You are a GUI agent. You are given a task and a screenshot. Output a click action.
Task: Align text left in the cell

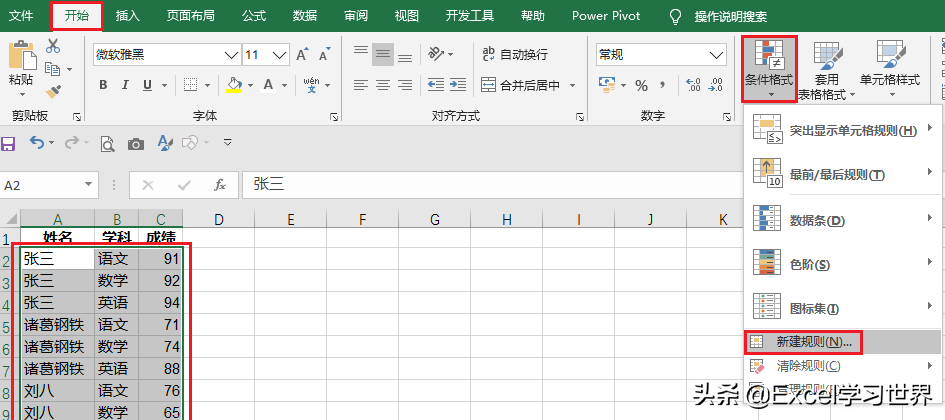(361, 85)
